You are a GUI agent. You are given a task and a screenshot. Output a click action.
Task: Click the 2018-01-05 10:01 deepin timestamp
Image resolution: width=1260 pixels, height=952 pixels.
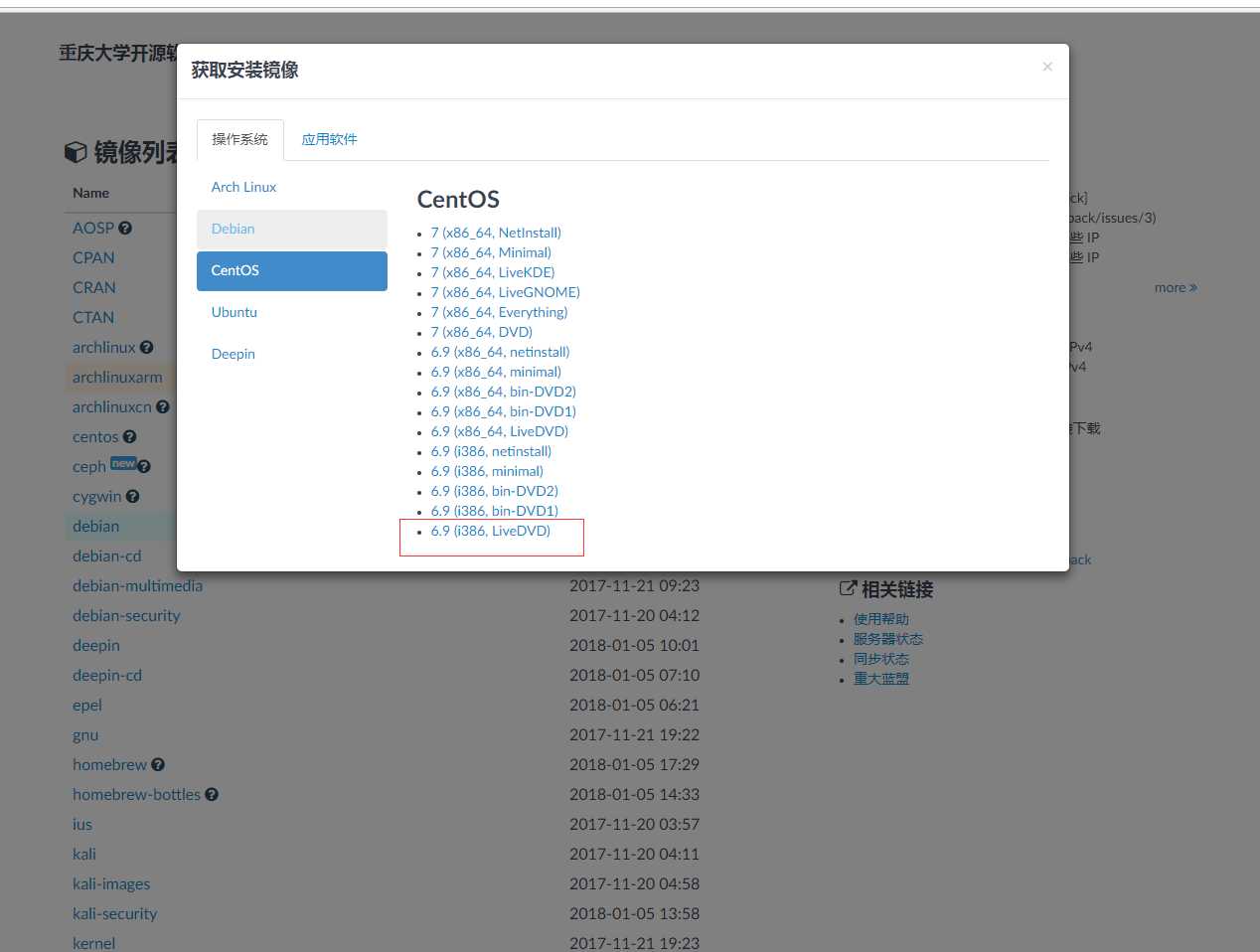(634, 645)
